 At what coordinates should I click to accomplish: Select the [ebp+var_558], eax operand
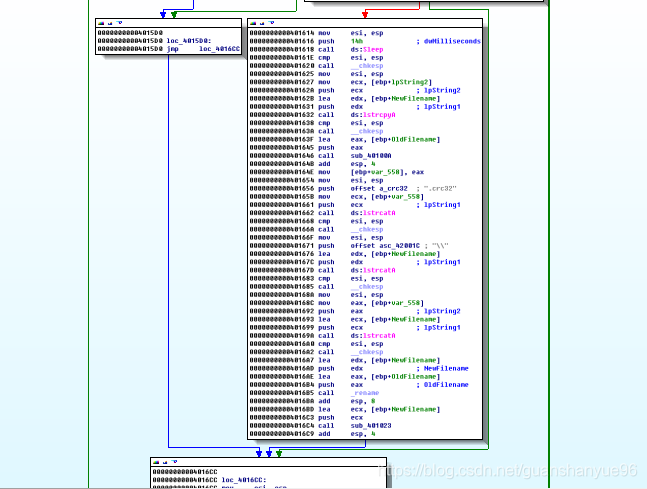pyautogui.click(x=387, y=172)
